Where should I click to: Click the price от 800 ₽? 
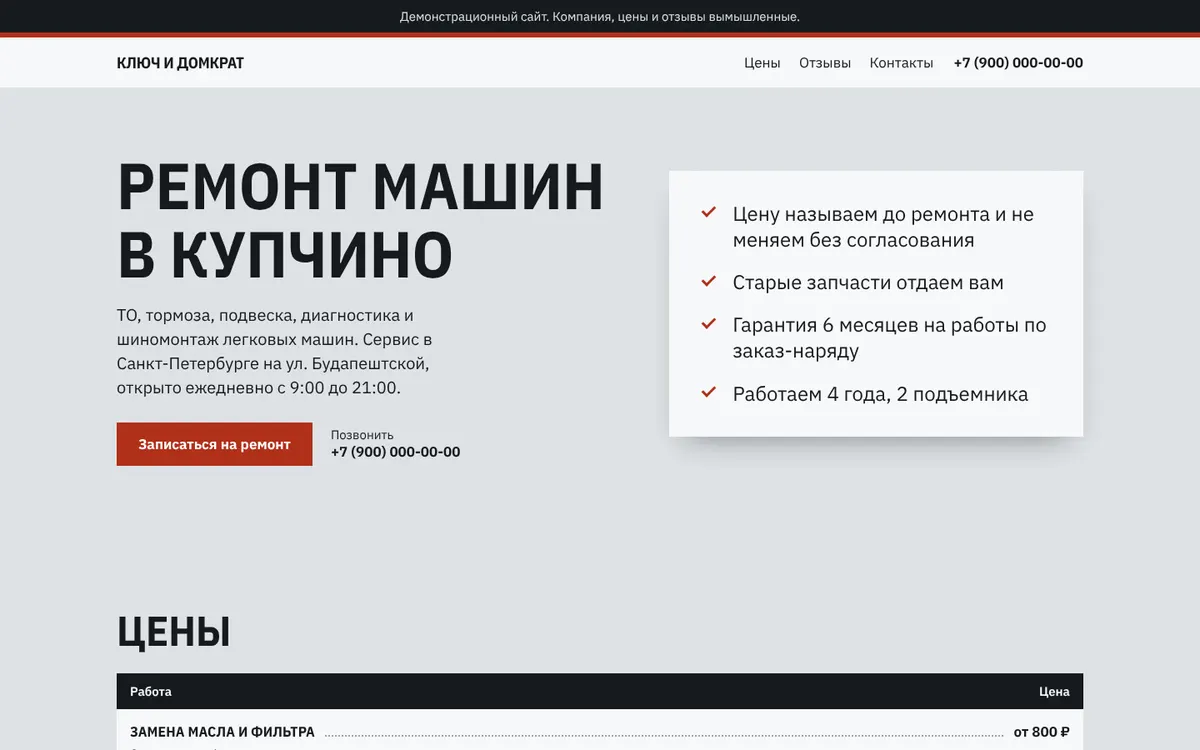click(x=1041, y=732)
